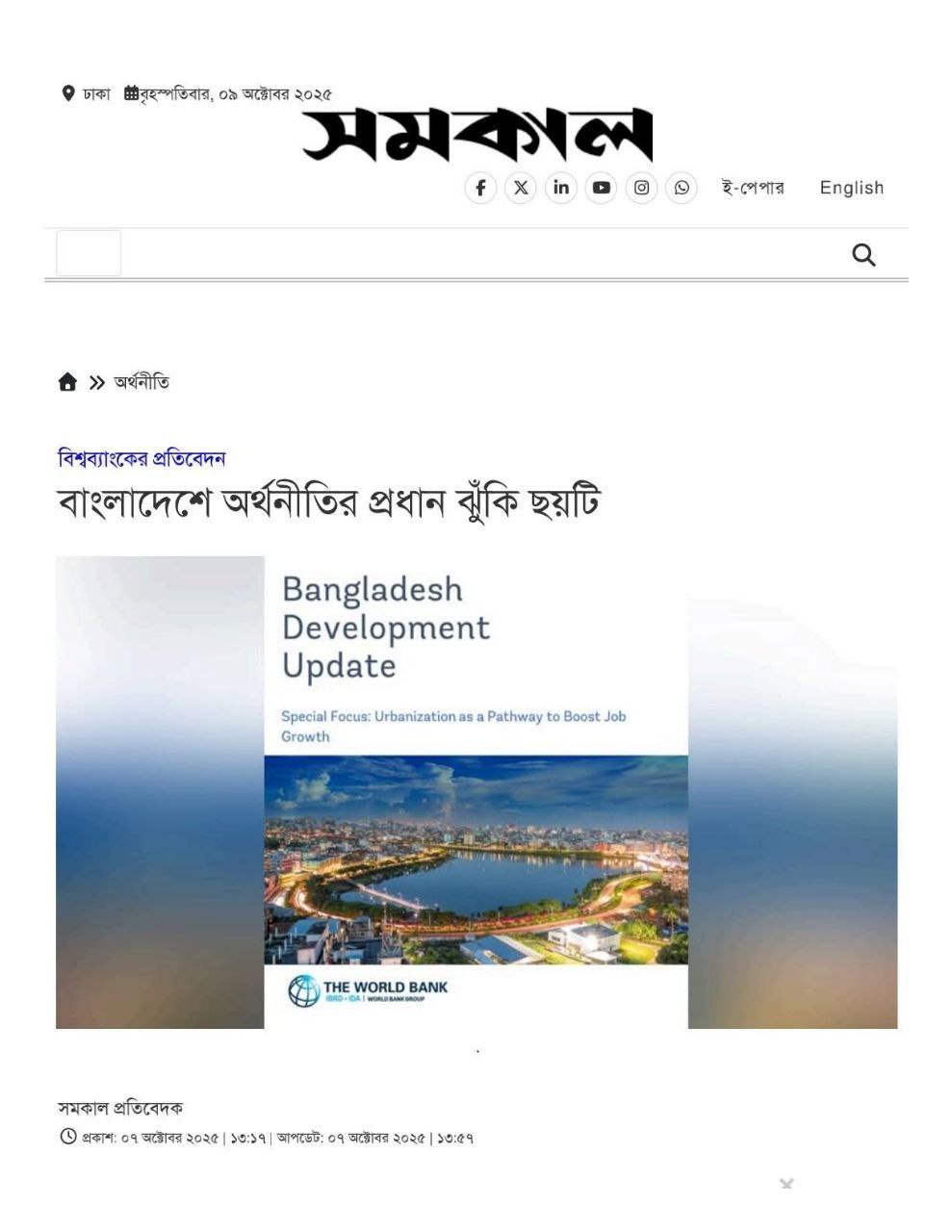The image size is (952, 1232).
Task: Click the calendar icon beside the date
Action: (132, 93)
